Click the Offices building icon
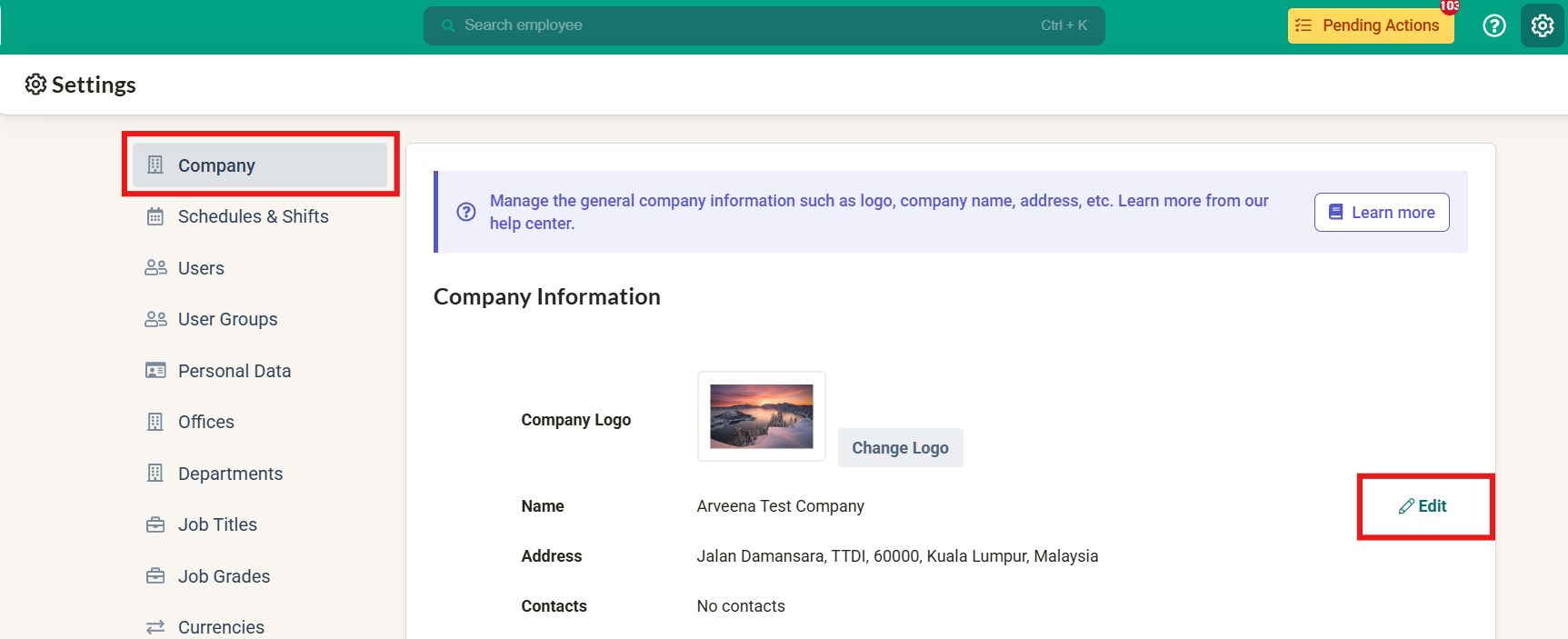Screen dimensions: 1568x639 point(155,422)
